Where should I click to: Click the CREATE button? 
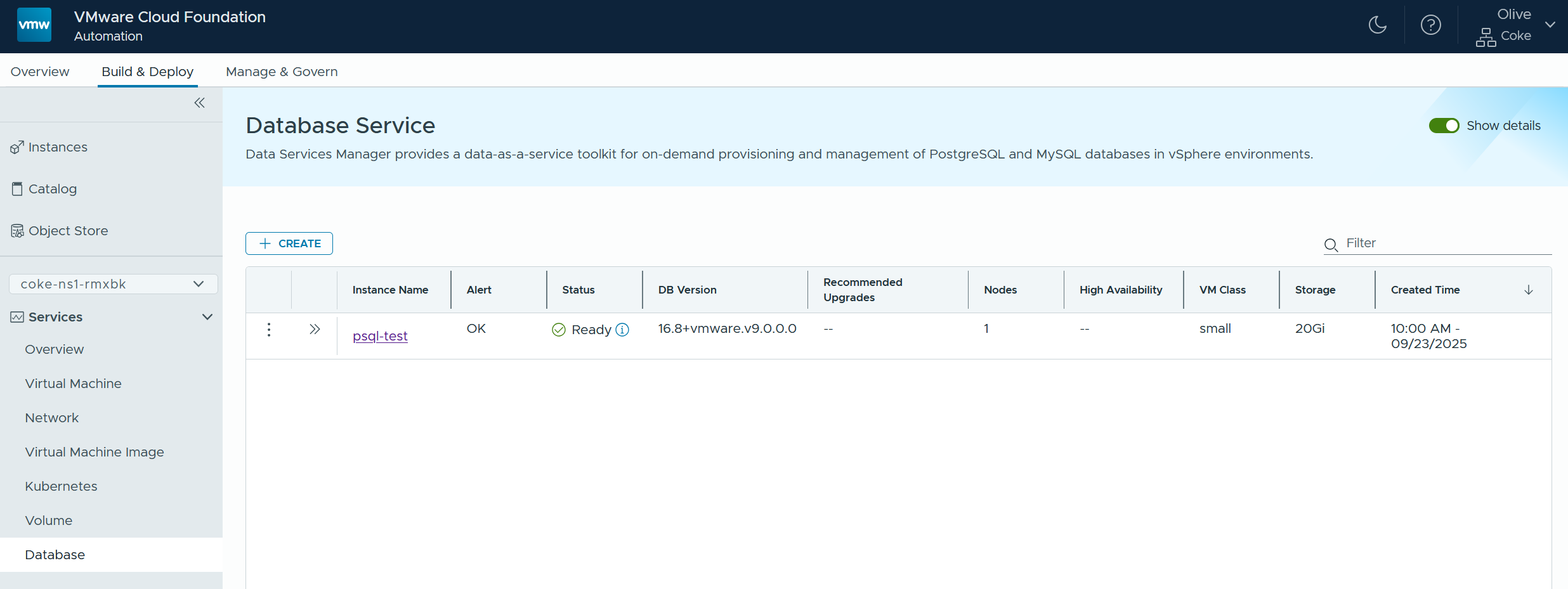pyautogui.click(x=289, y=243)
